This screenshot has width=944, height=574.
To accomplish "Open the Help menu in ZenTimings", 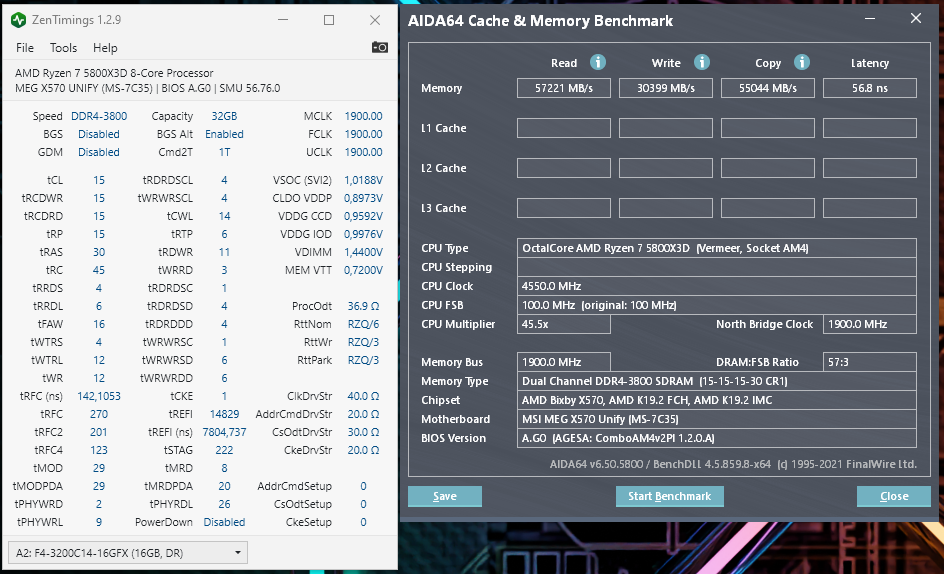I will (105, 48).
